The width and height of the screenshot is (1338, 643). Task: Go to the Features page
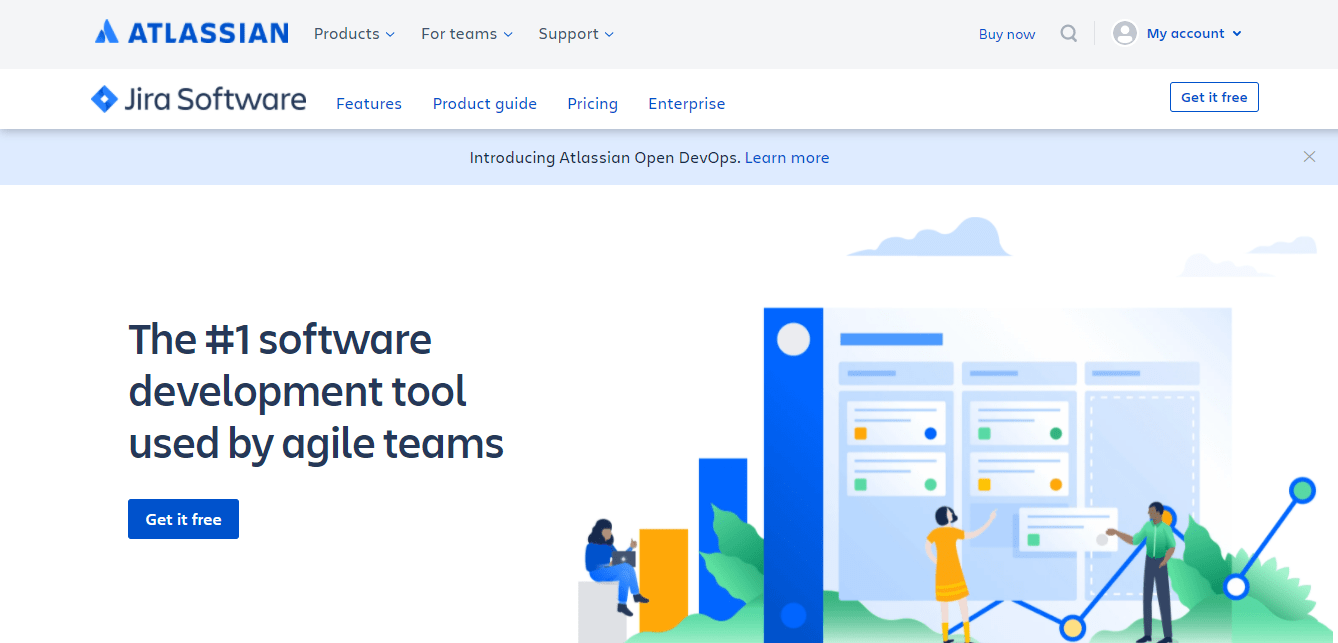(x=369, y=103)
